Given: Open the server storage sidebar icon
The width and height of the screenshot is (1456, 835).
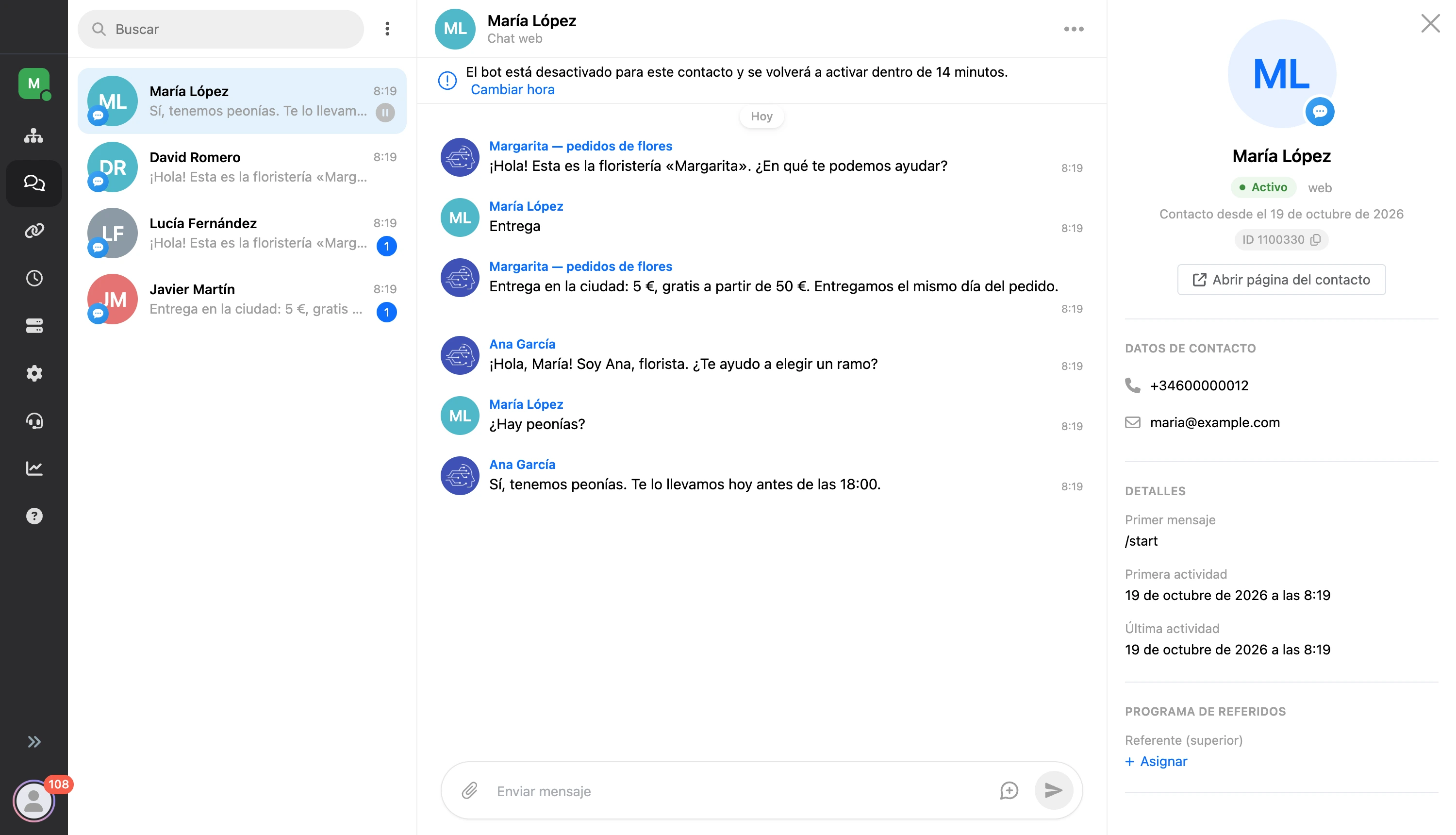Looking at the screenshot, I should click(x=34, y=326).
